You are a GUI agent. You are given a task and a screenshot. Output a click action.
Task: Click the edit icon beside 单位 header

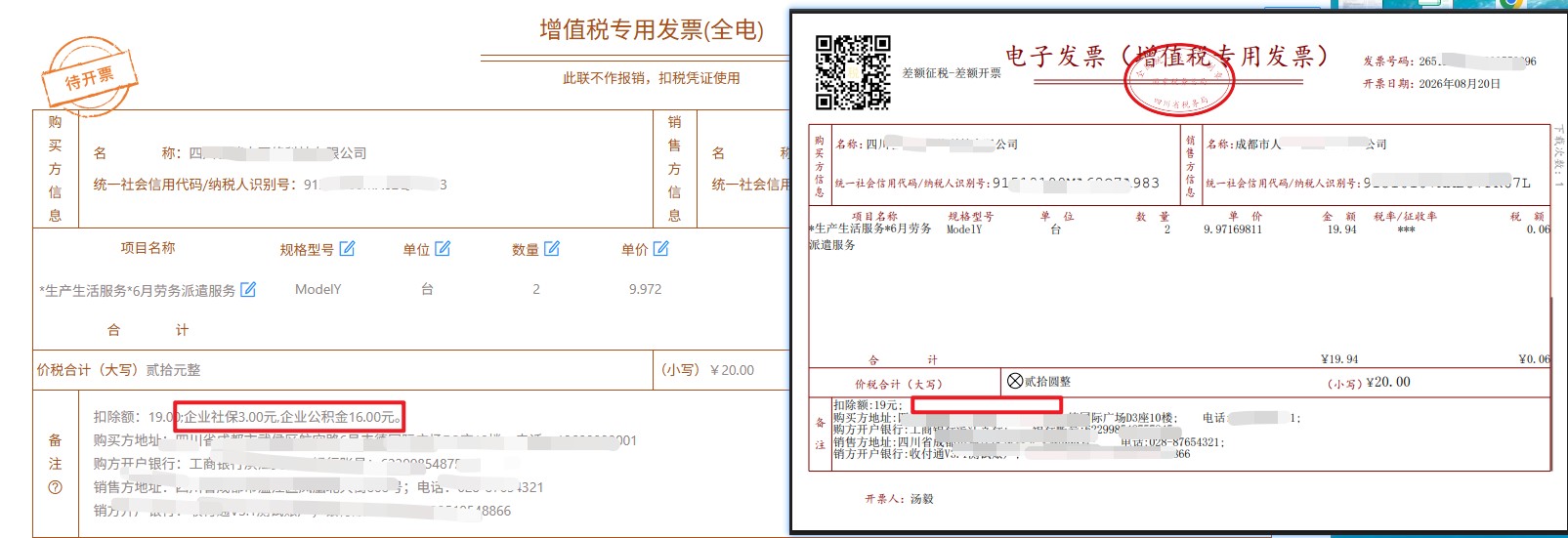pyautogui.click(x=443, y=249)
